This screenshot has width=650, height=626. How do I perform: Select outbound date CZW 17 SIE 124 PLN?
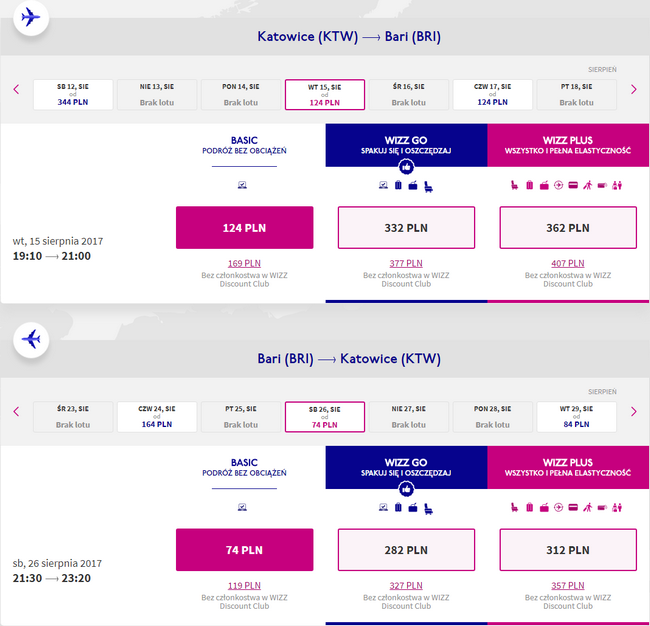(491, 95)
